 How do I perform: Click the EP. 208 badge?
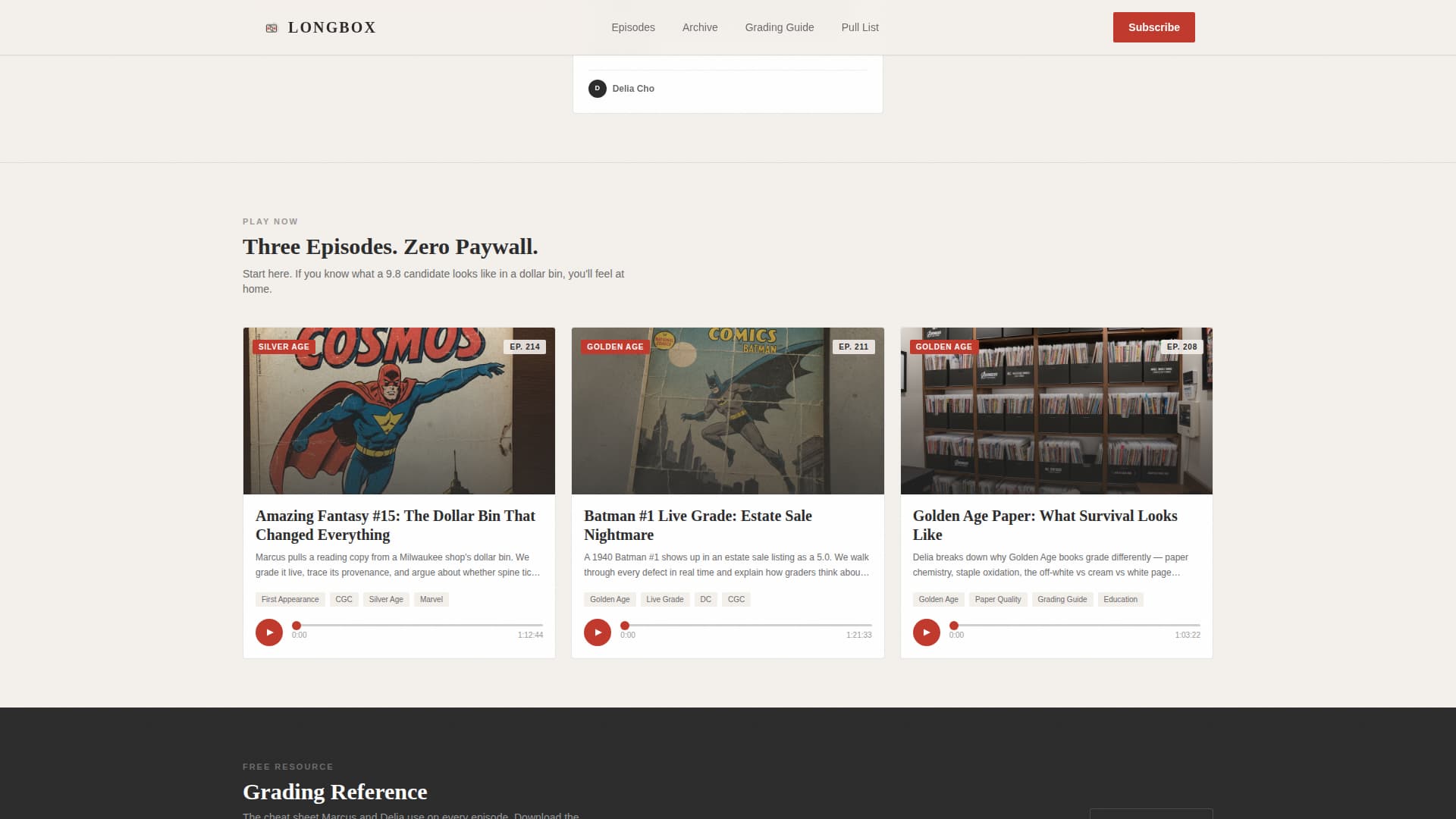[1182, 347]
